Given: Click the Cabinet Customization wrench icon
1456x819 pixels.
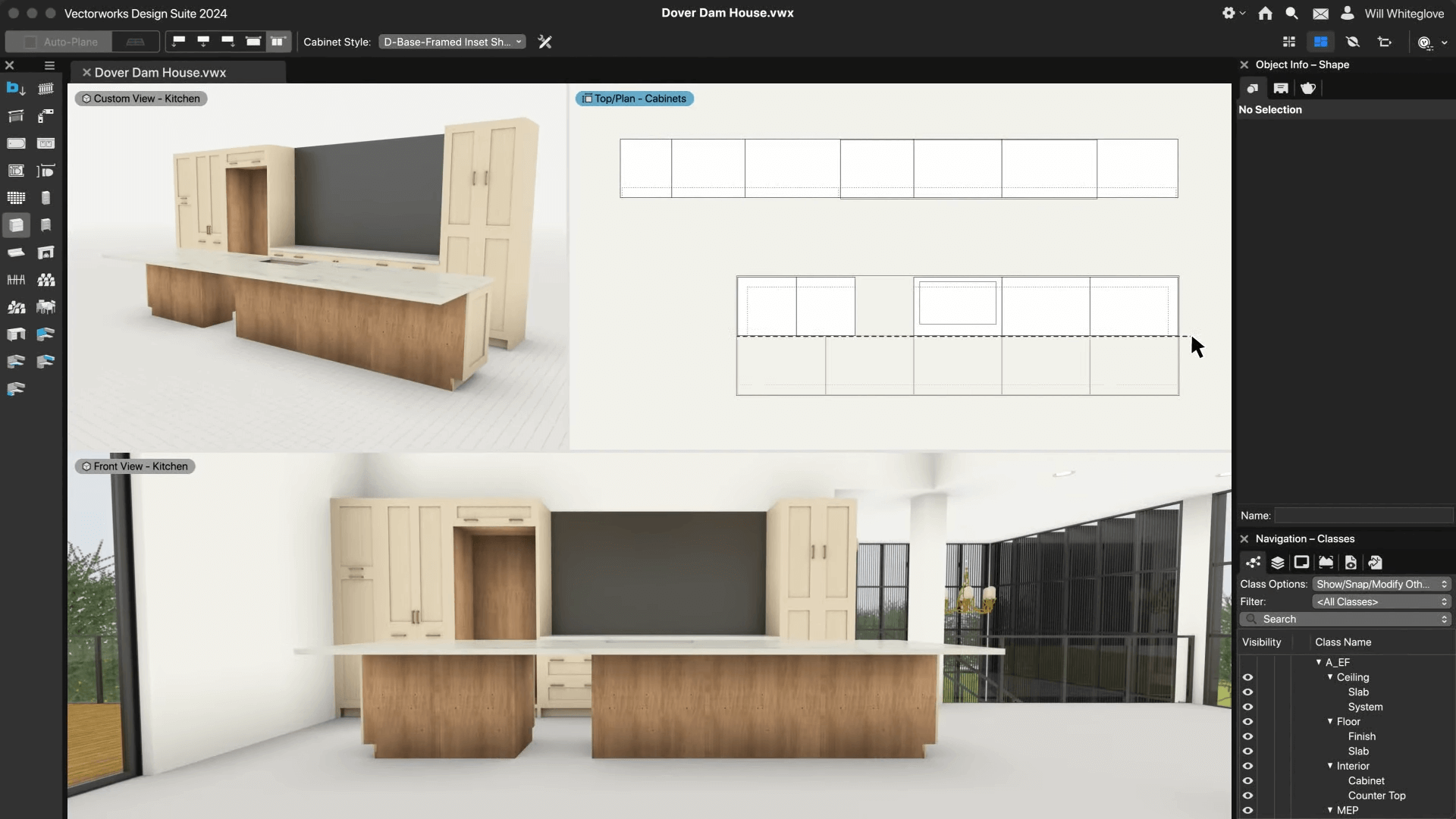Looking at the screenshot, I should click(545, 42).
